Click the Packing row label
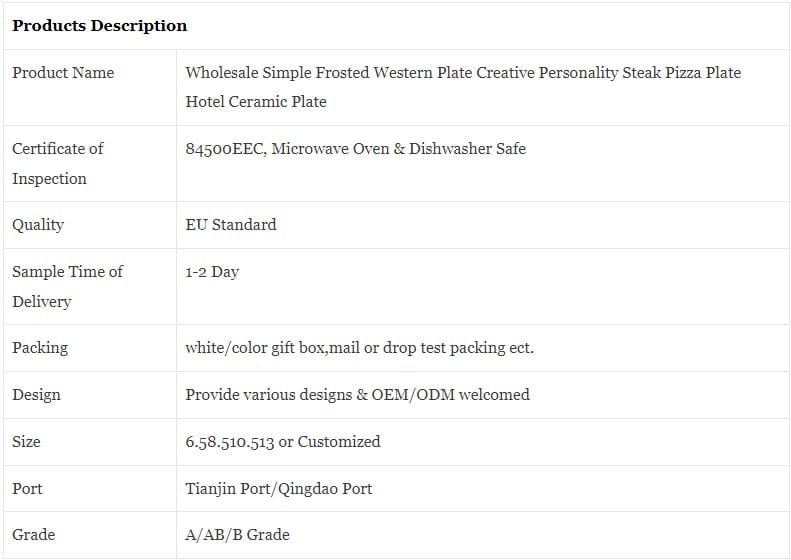Viewport: 791px width, 560px height. 40,348
